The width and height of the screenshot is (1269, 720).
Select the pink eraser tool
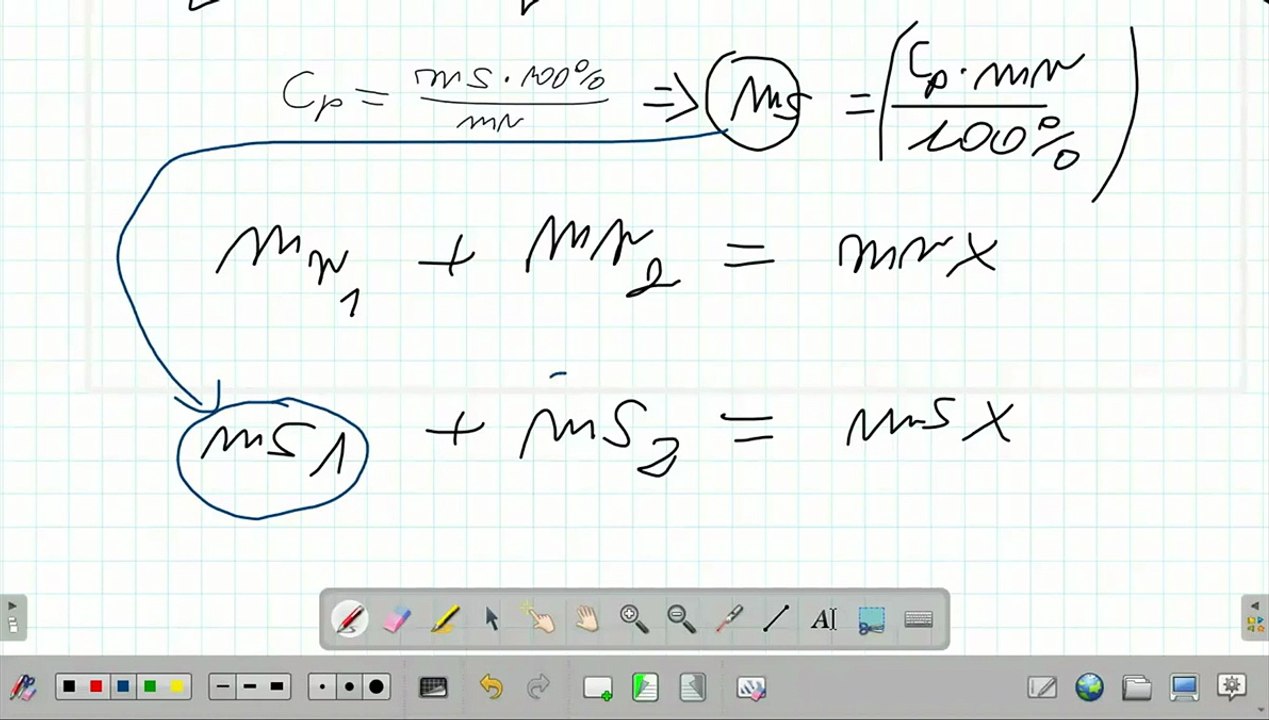point(397,620)
